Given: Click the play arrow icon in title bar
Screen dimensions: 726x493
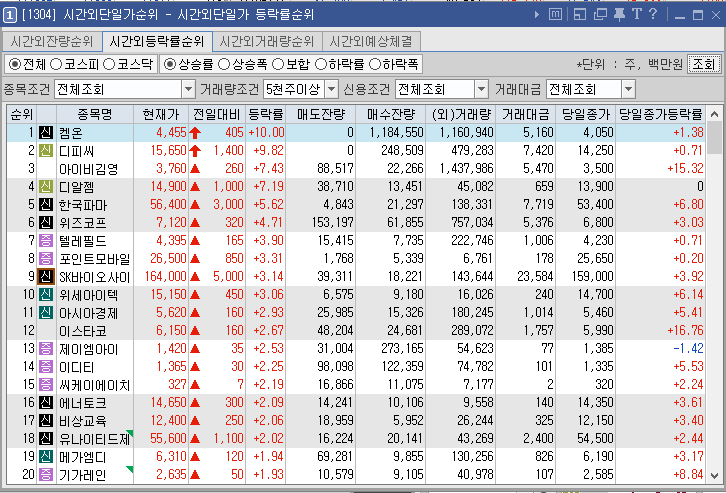Looking at the screenshot, I should (x=537, y=15).
